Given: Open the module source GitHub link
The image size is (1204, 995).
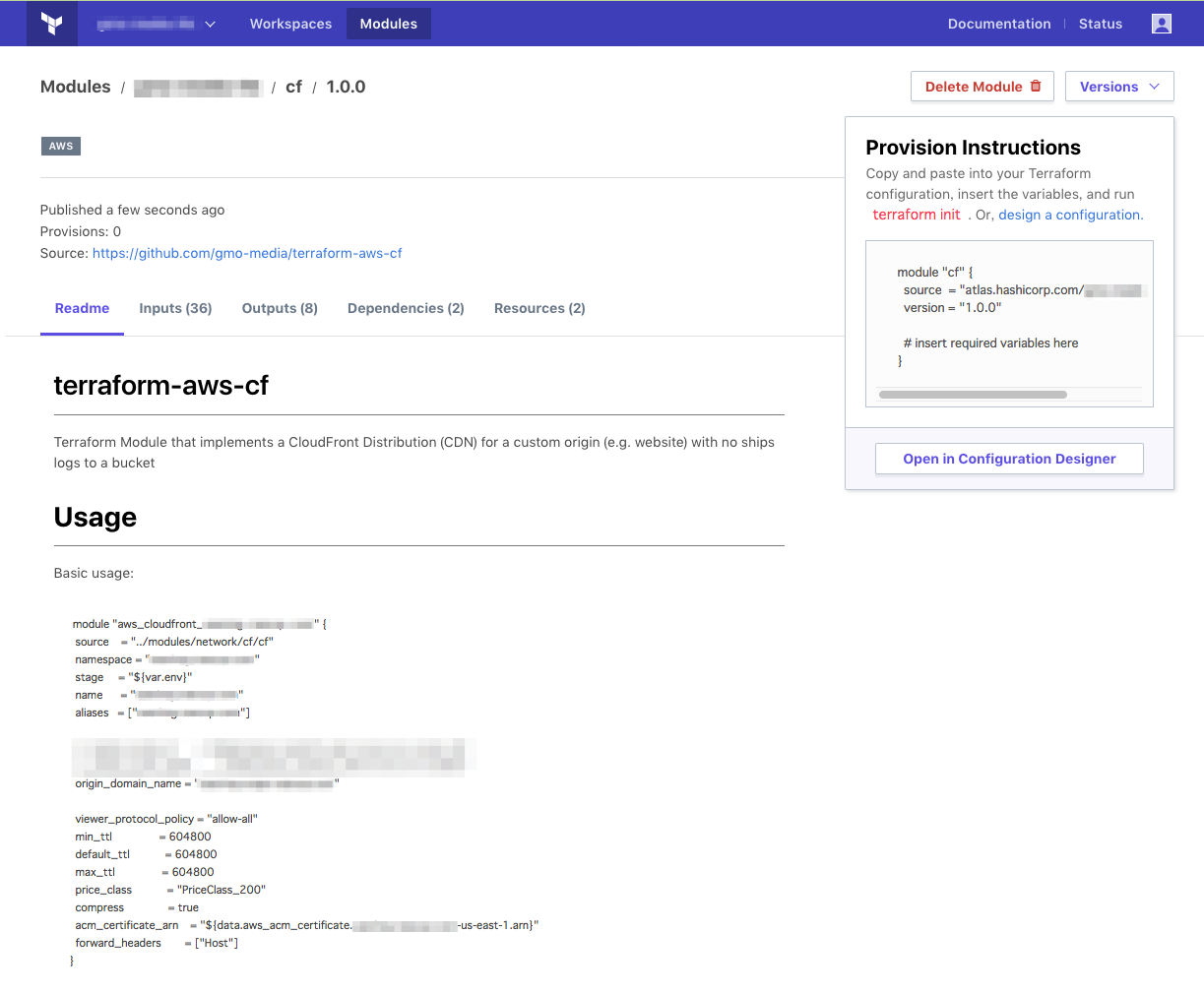Looking at the screenshot, I should point(246,253).
